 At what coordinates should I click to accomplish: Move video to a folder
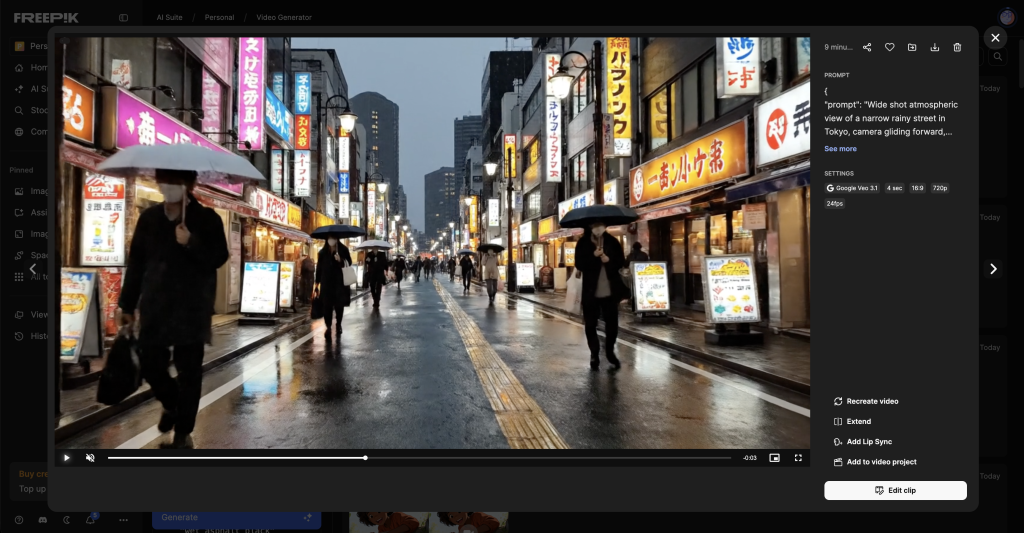[912, 47]
